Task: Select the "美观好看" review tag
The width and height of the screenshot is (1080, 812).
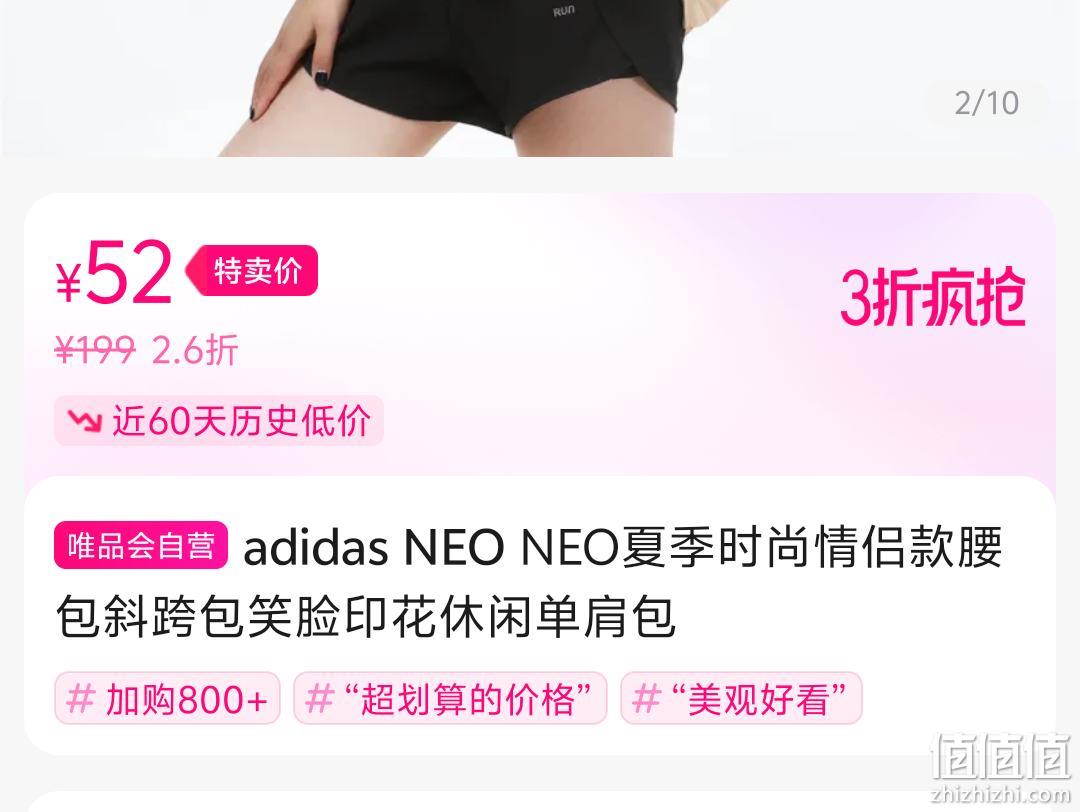Action: pyautogui.click(x=741, y=698)
